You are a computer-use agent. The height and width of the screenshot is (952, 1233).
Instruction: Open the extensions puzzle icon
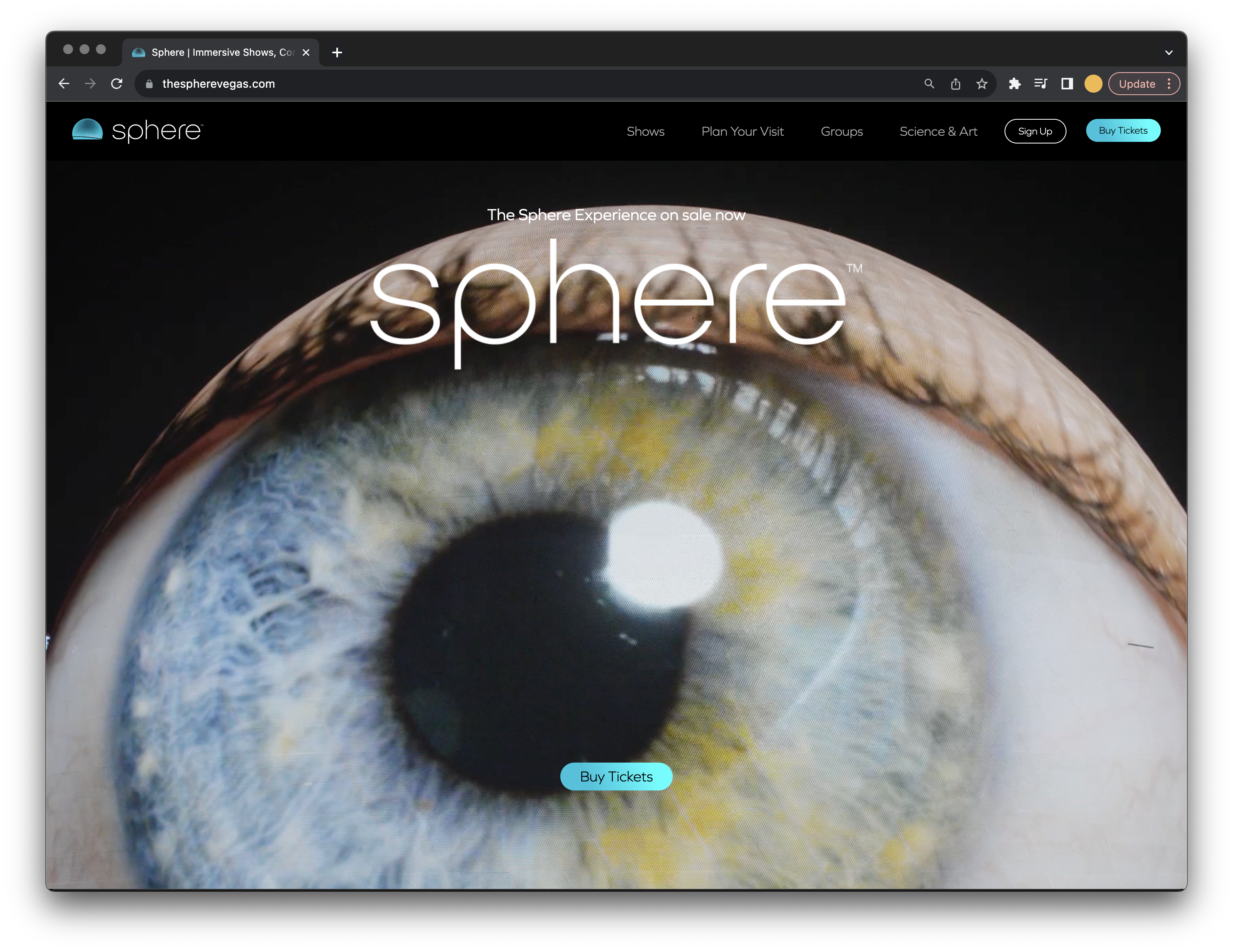tap(1014, 84)
